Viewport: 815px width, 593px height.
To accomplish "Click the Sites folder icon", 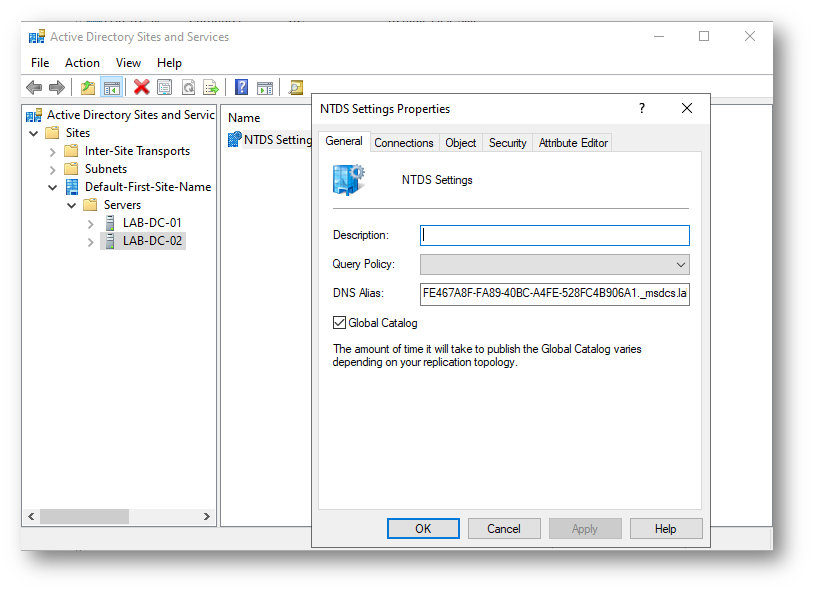I will (x=52, y=133).
